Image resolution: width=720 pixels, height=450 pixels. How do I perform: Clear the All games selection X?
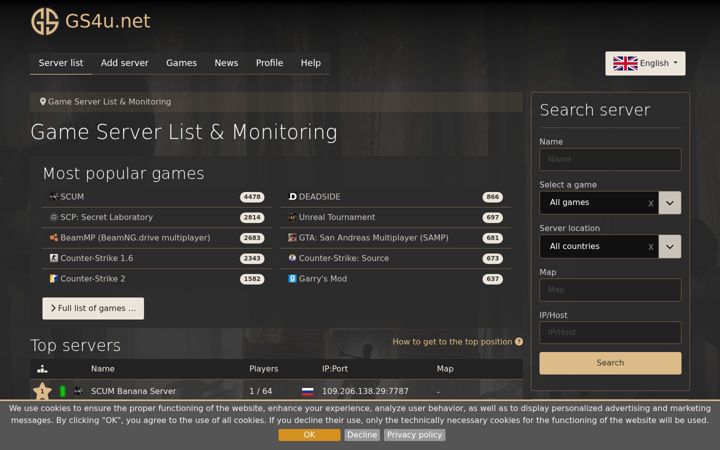[651, 203]
